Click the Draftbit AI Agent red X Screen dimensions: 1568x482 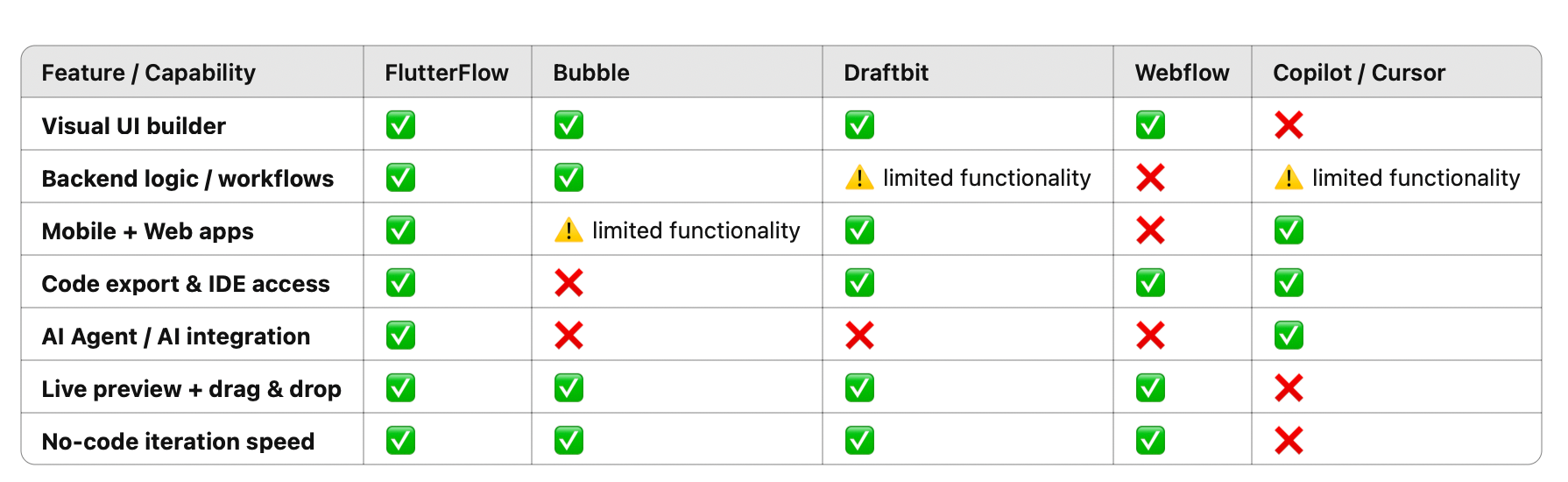point(859,336)
